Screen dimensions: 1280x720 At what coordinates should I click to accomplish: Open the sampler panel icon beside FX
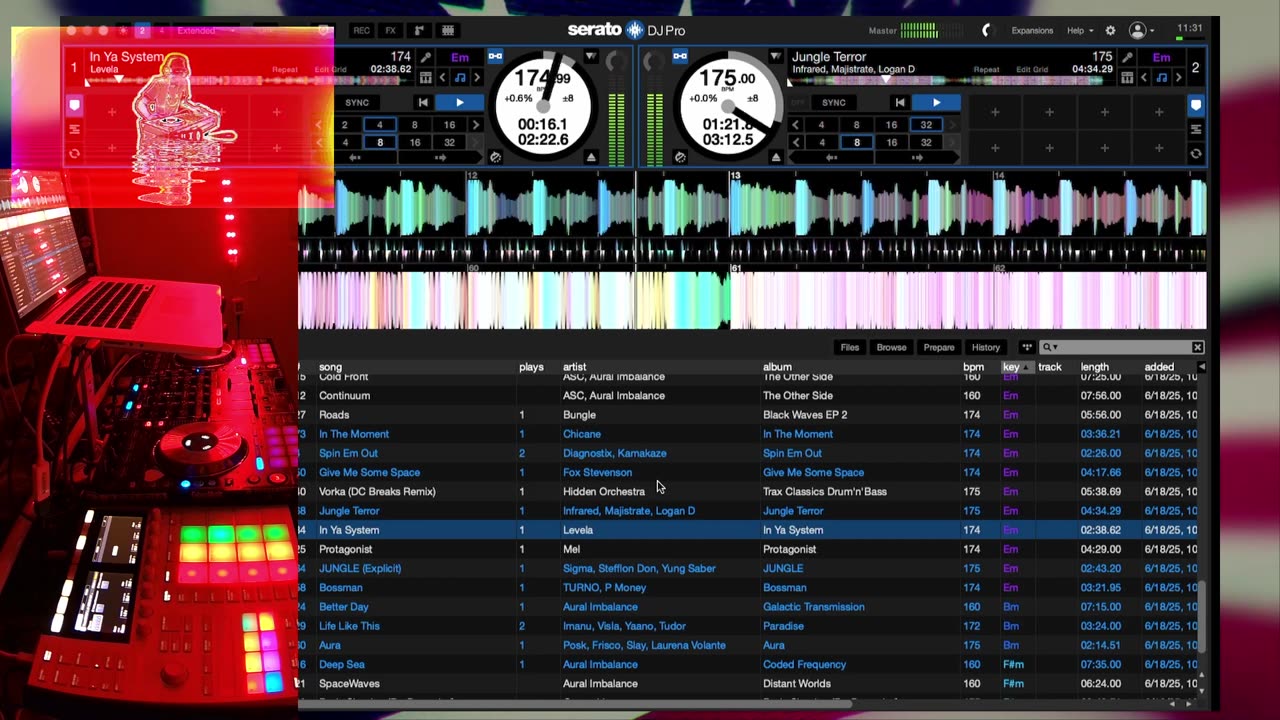[x=419, y=30]
